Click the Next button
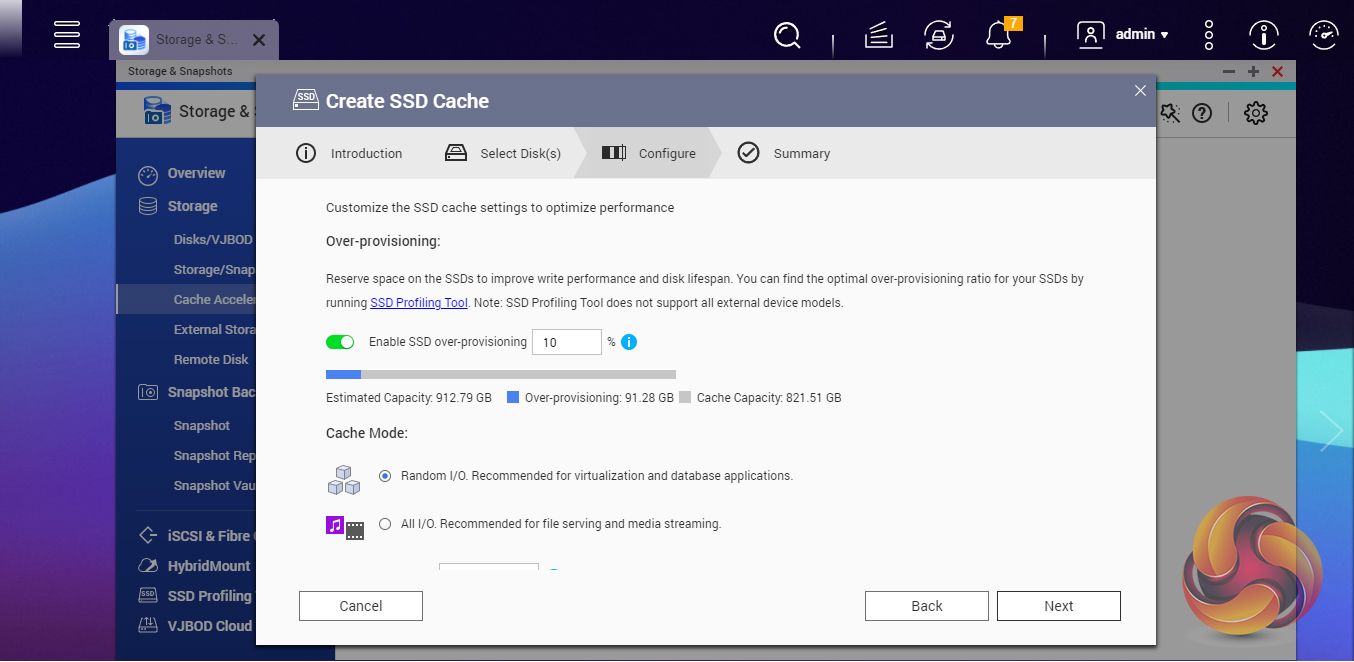This screenshot has height=662, width=1354. tap(1058, 606)
